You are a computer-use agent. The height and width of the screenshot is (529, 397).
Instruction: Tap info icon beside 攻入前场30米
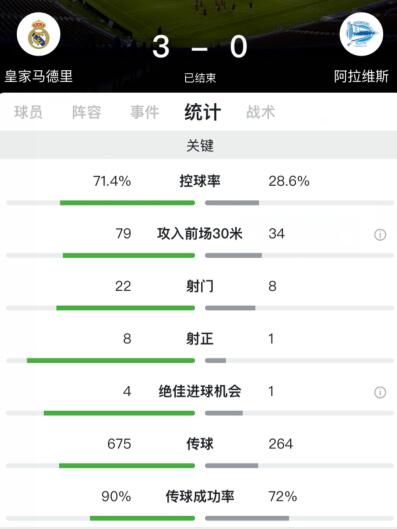(380, 234)
